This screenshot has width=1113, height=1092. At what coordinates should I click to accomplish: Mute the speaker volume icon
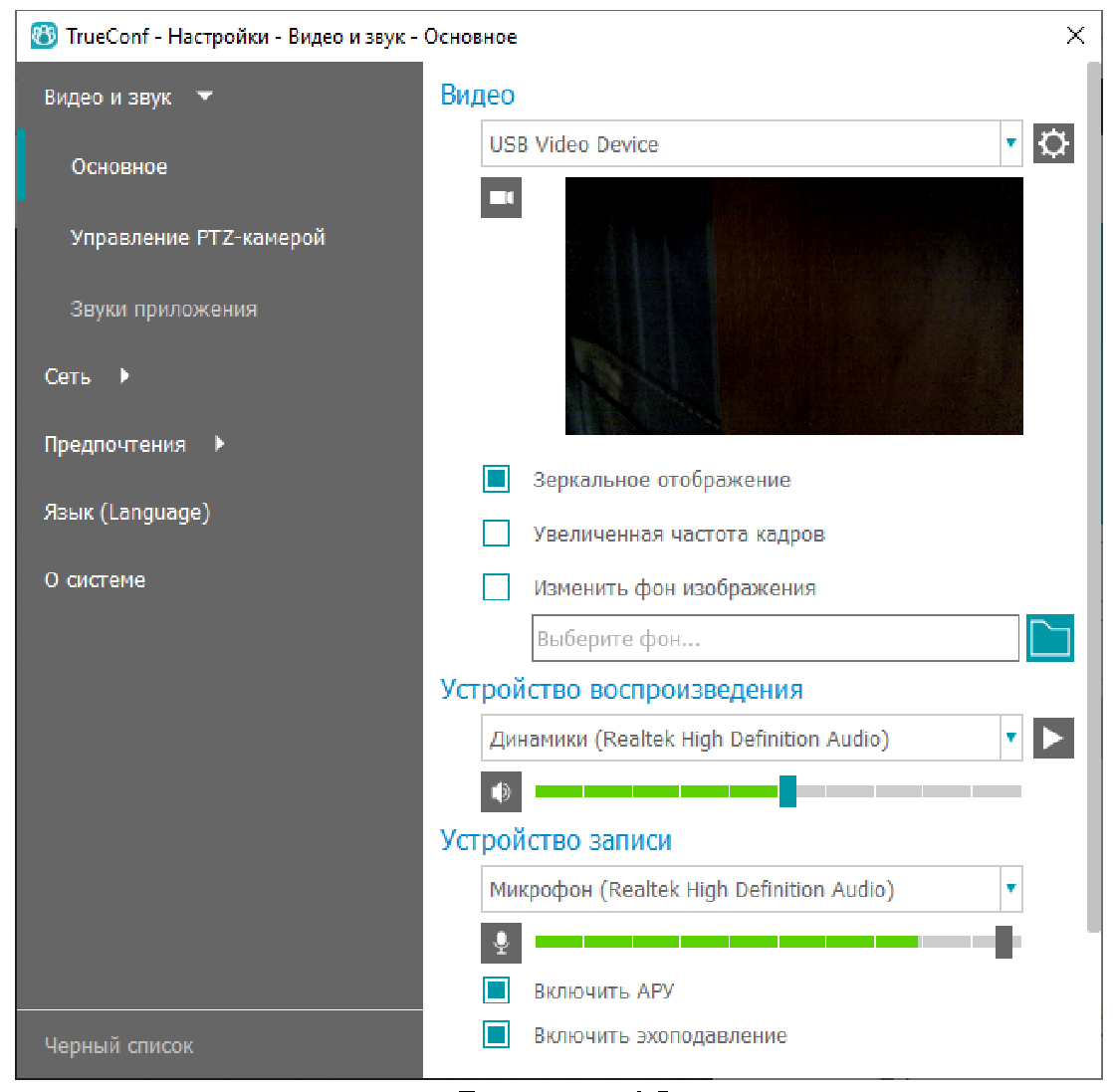(501, 792)
